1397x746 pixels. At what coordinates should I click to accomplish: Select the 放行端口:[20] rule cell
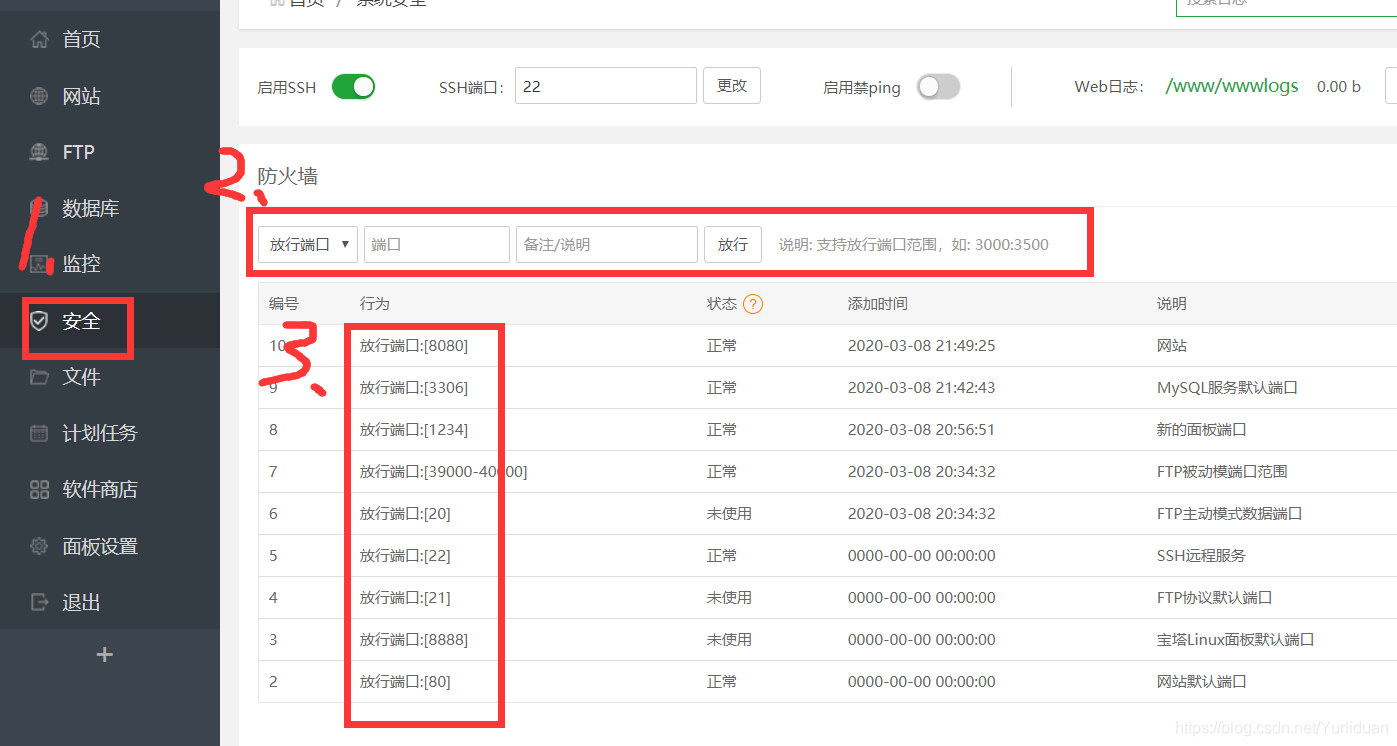click(x=405, y=514)
